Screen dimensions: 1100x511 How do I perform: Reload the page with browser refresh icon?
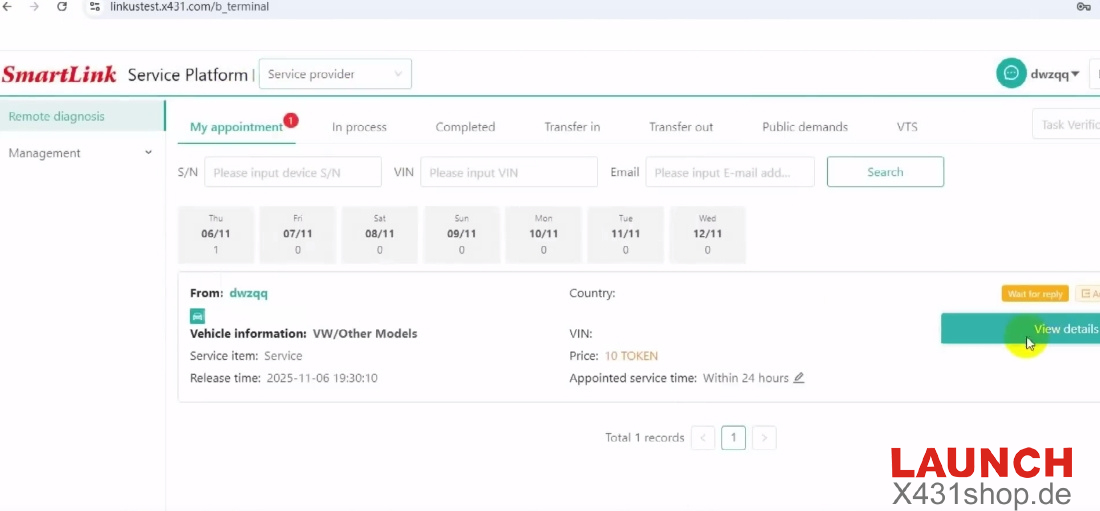tap(62, 7)
